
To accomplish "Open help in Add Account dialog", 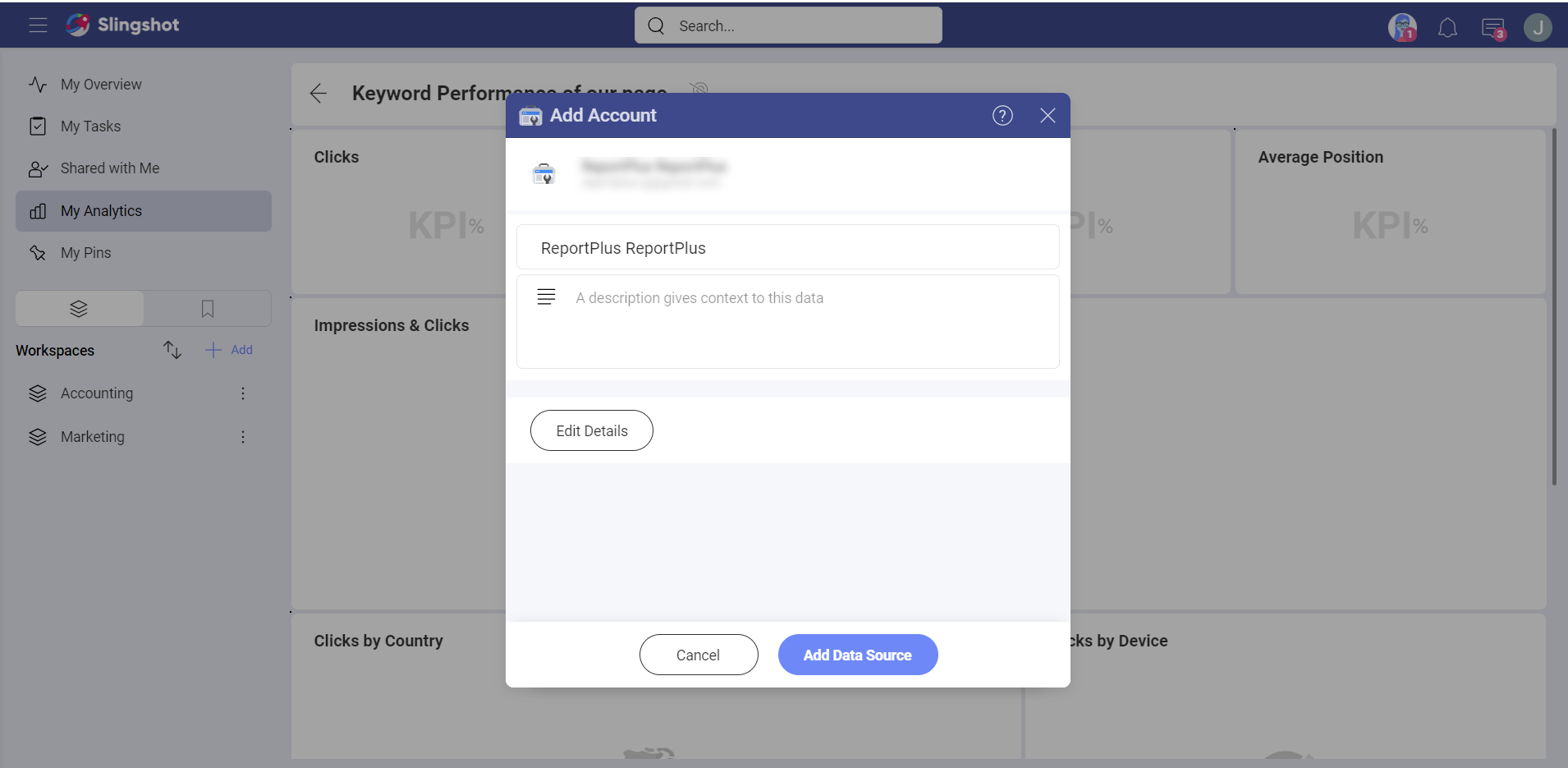I will point(1002,115).
